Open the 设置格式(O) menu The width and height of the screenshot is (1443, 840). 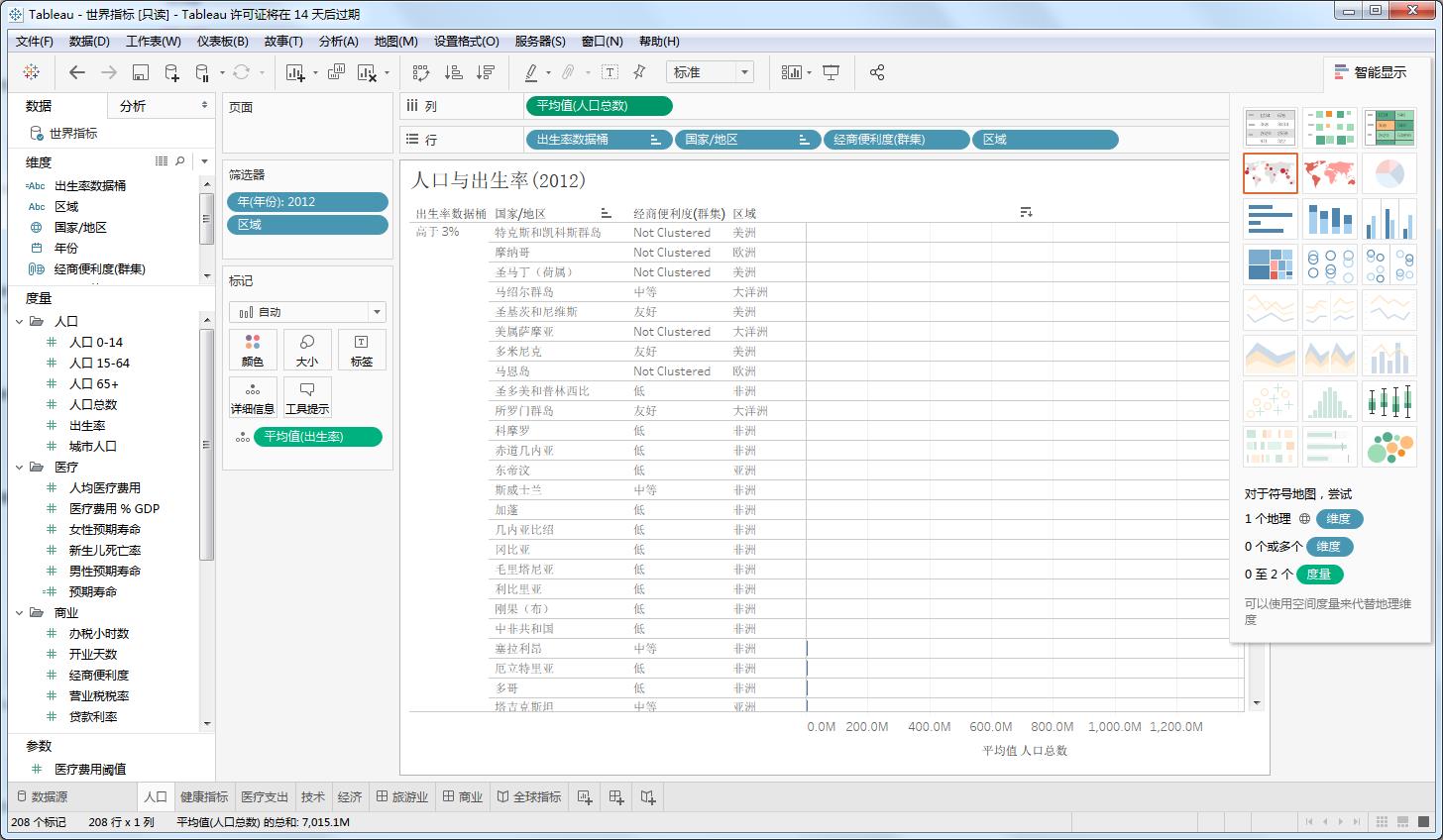467,41
